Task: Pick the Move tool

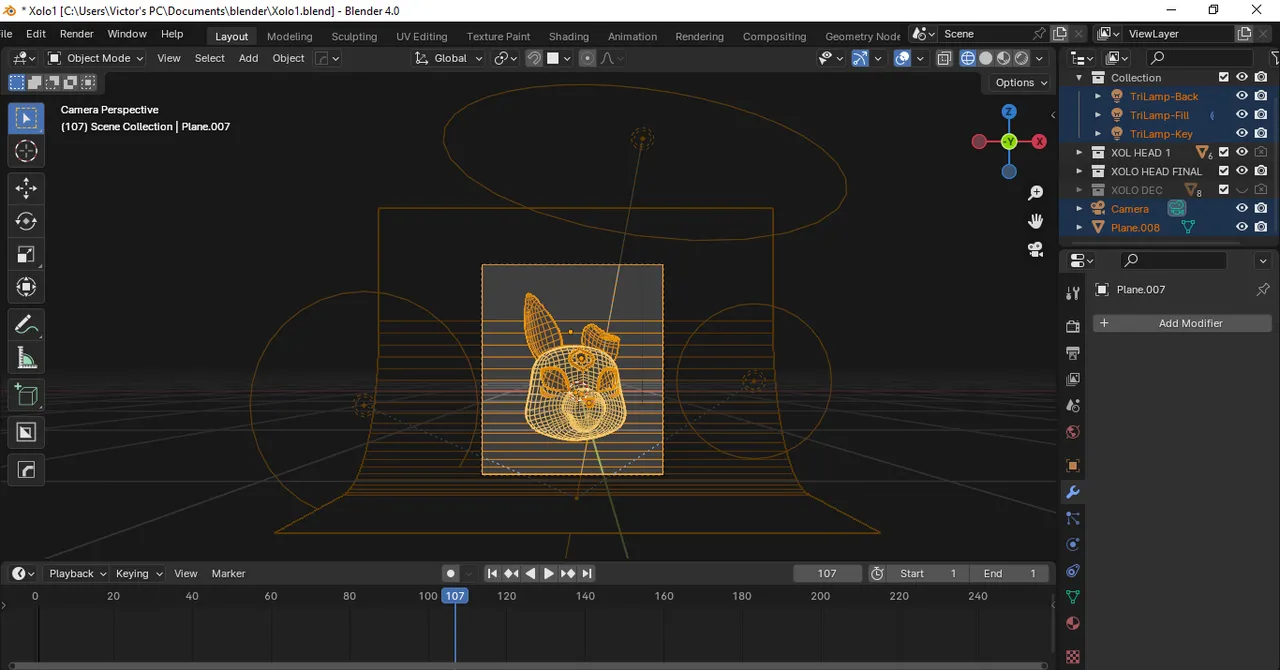Action: coord(26,188)
